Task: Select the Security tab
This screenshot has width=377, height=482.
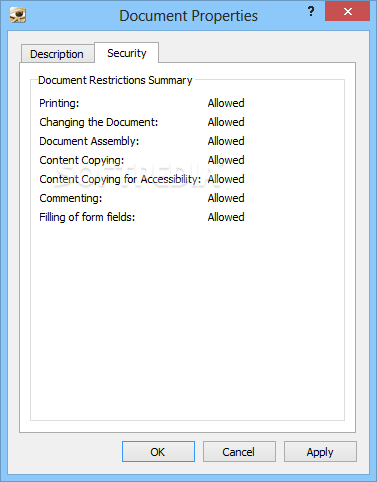Action: click(127, 53)
